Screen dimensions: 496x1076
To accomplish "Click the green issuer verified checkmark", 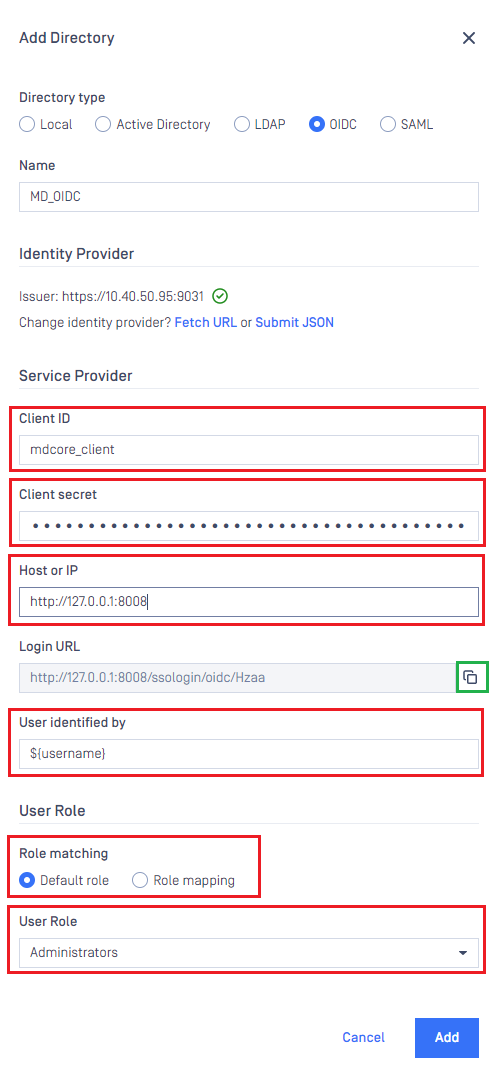I will click(x=220, y=296).
